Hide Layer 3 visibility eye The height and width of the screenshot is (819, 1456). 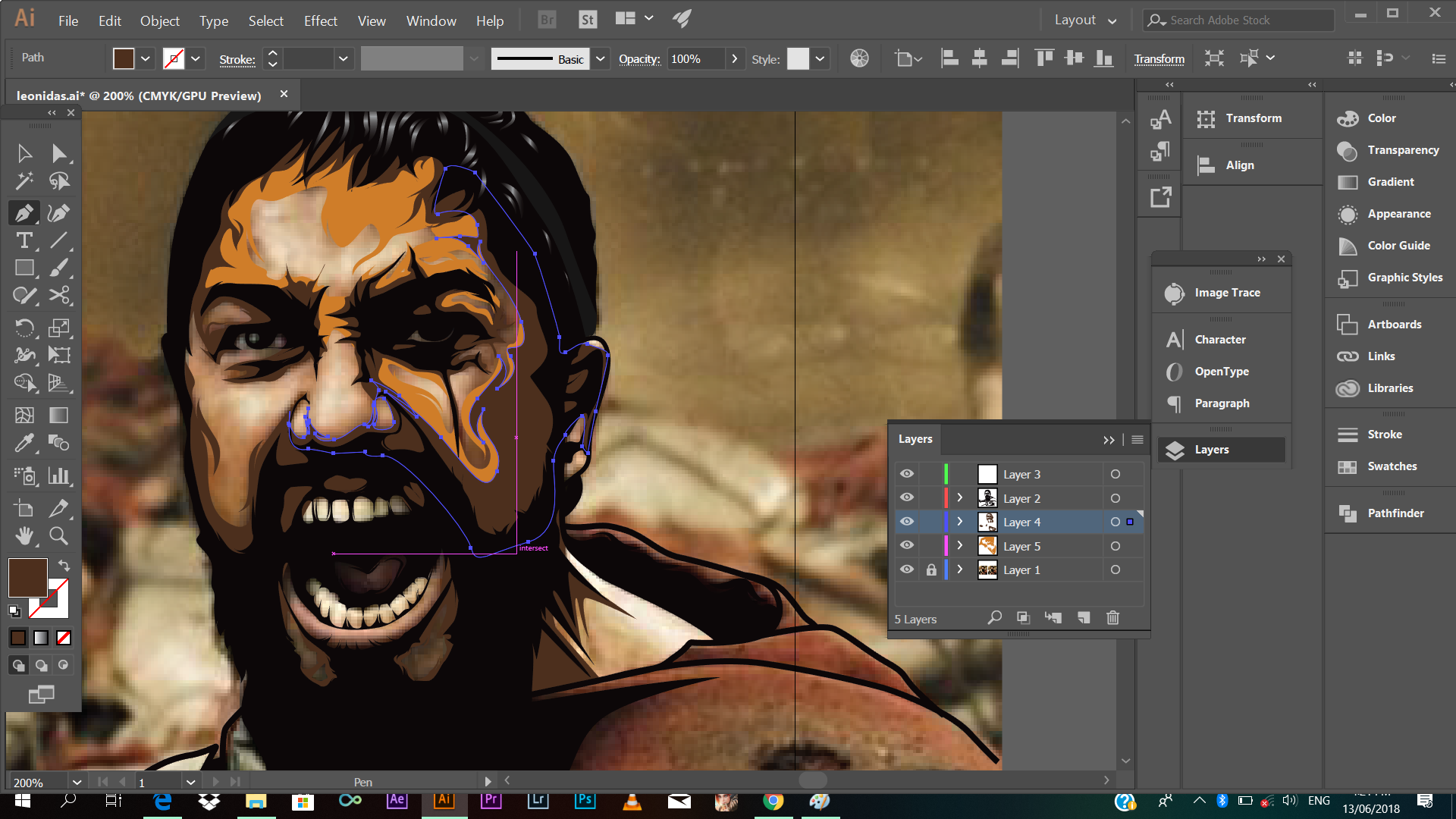(907, 474)
